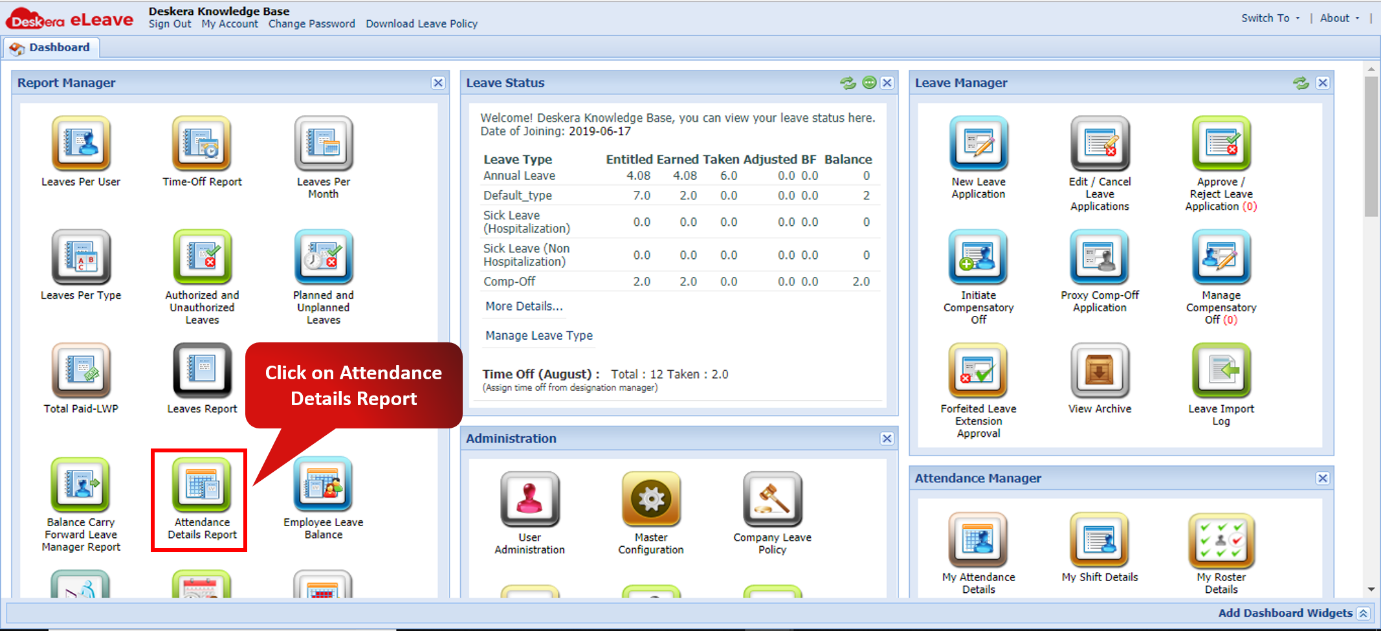This screenshot has height=631, width=1381.
Task: Open the View Archive icon
Action: [1100, 371]
